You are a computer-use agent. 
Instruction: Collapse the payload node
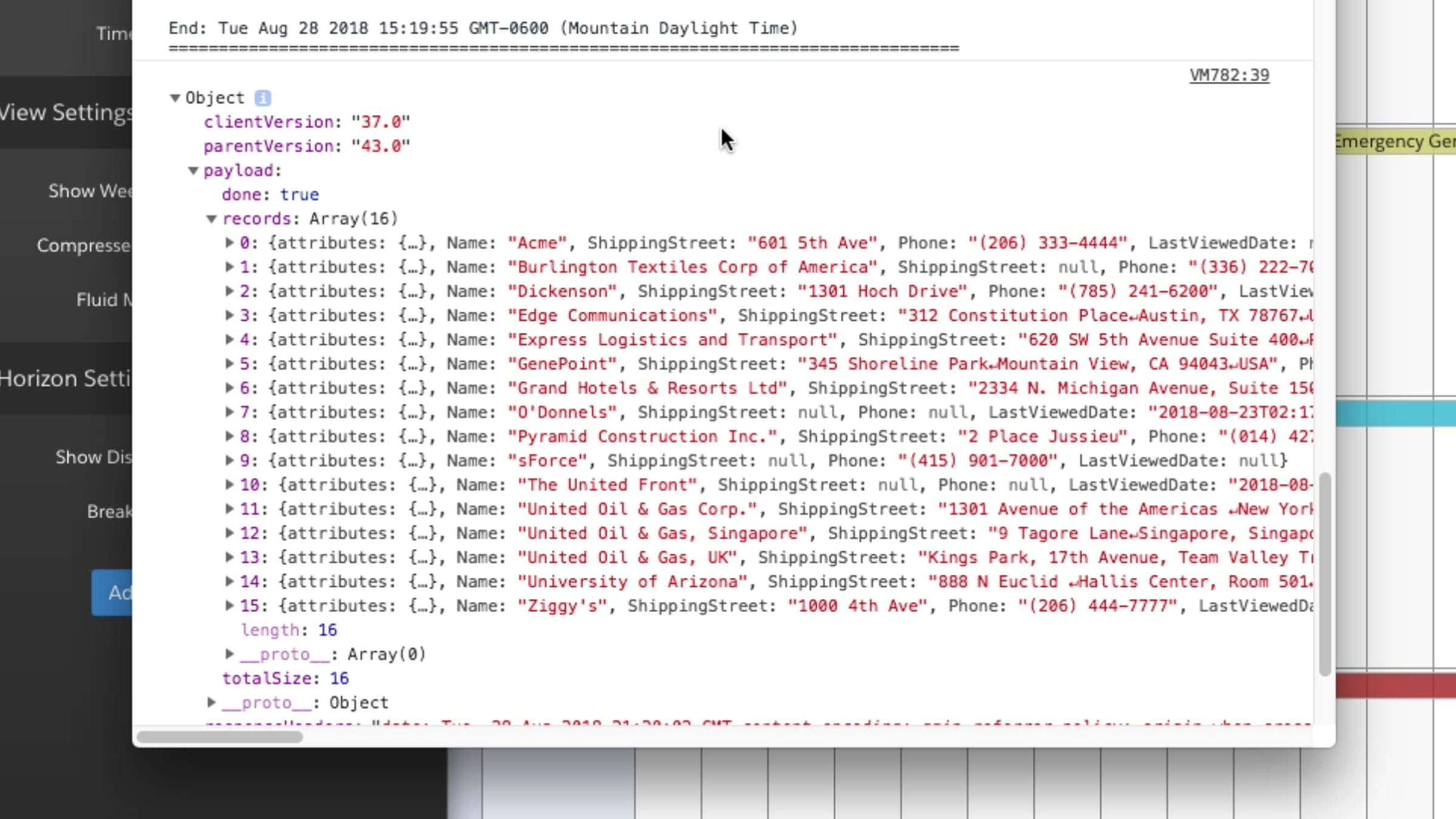pos(193,170)
